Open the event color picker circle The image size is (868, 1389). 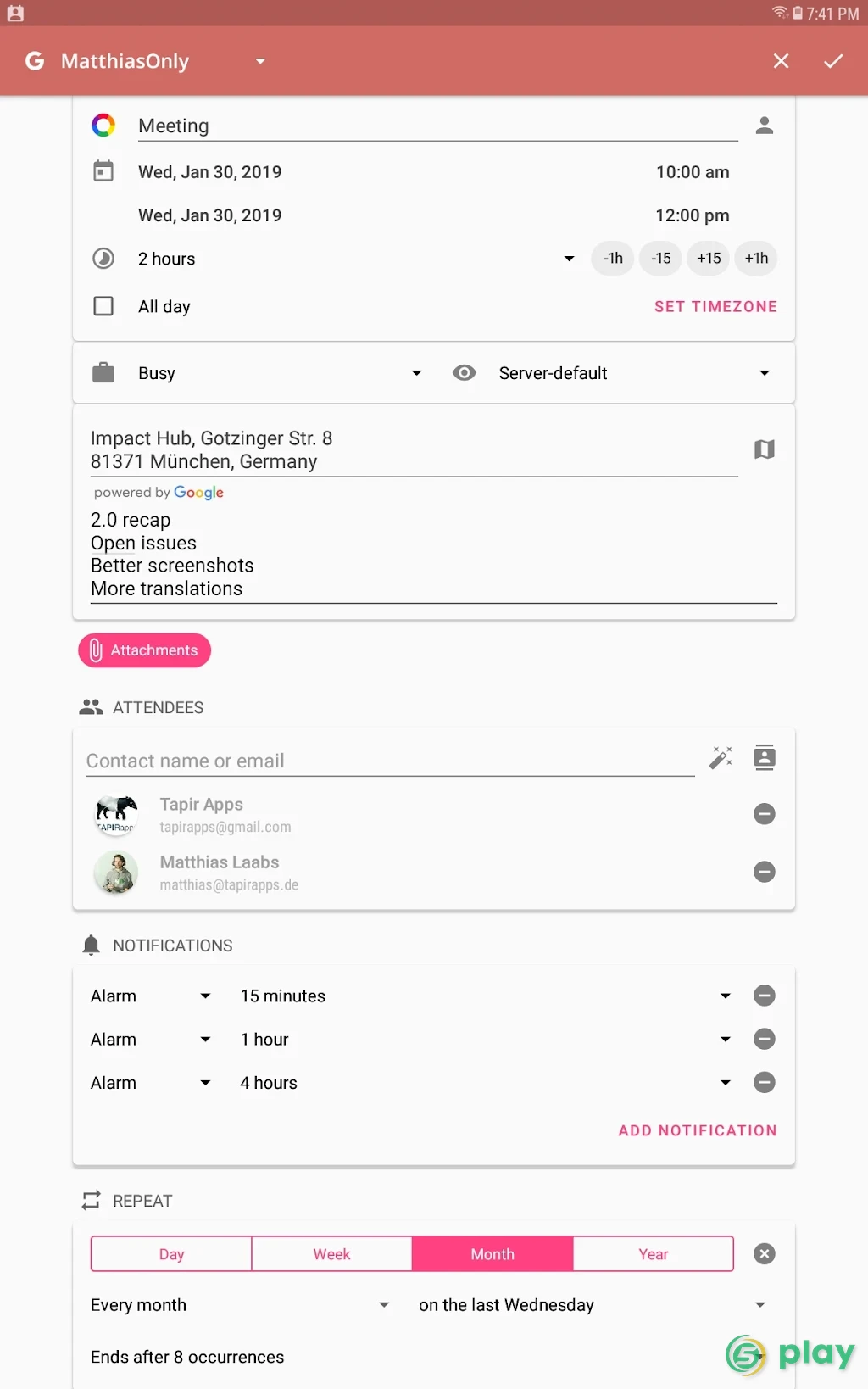click(103, 126)
